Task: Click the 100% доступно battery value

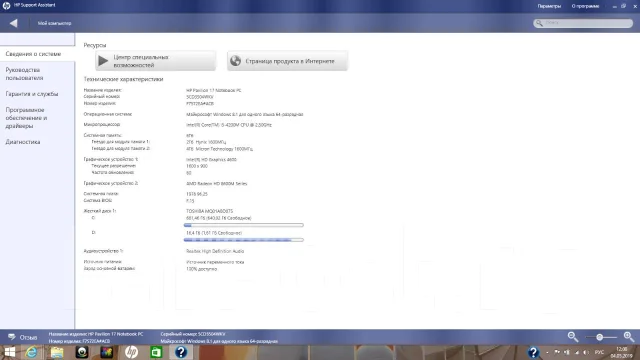Action: point(202,269)
